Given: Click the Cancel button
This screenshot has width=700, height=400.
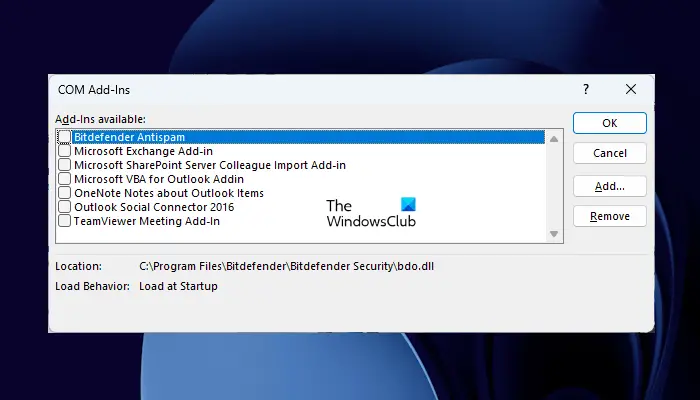Looking at the screenshot, I should tap(609, 153).
